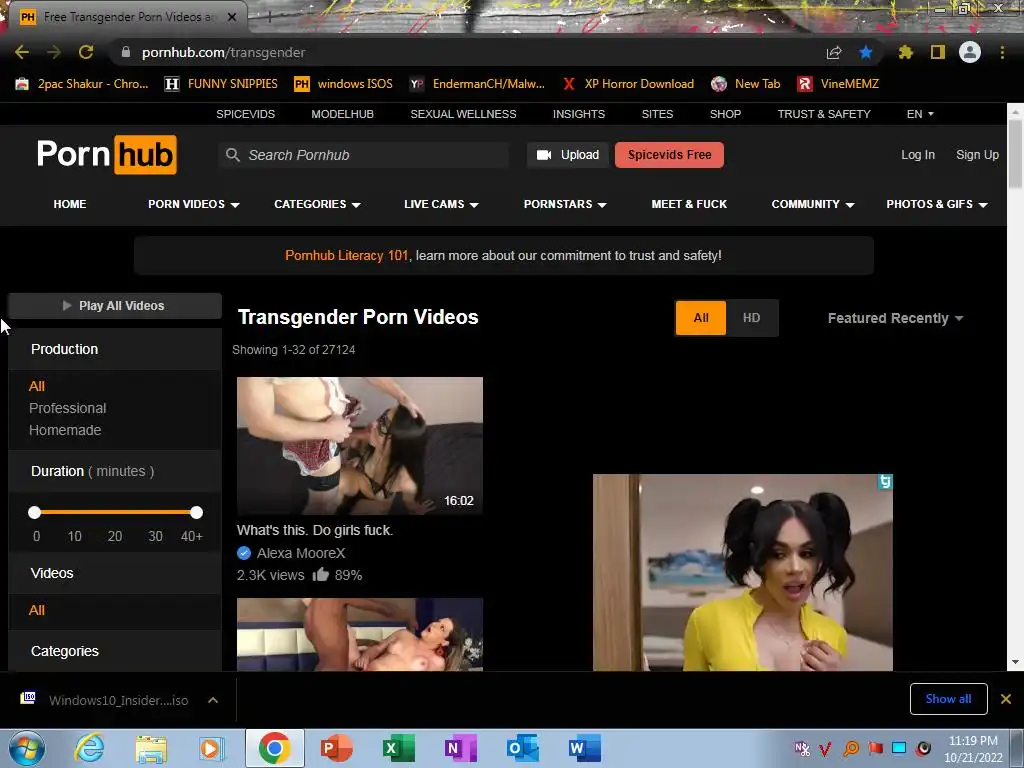The image size is (1024, 768).
Task: Expand the COMMUNITY nav dropdown
Action: pyautogui.click(x=813, y=204)
